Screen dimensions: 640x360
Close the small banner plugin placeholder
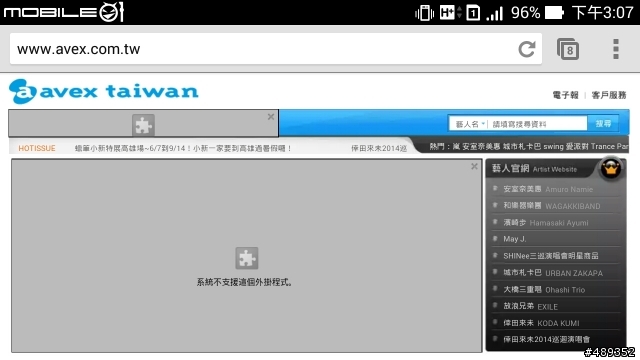click(x=271, y=117)
